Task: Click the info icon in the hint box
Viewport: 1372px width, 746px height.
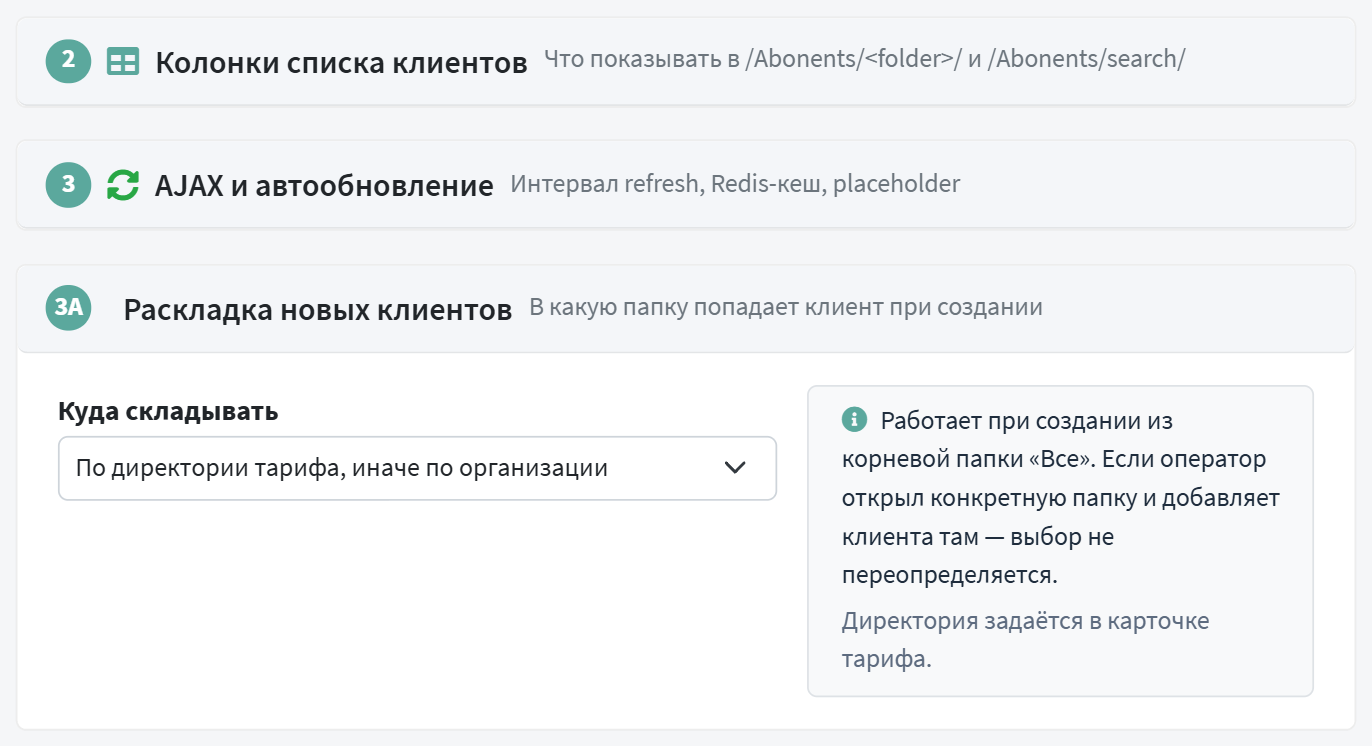Action: click(853, 420)
